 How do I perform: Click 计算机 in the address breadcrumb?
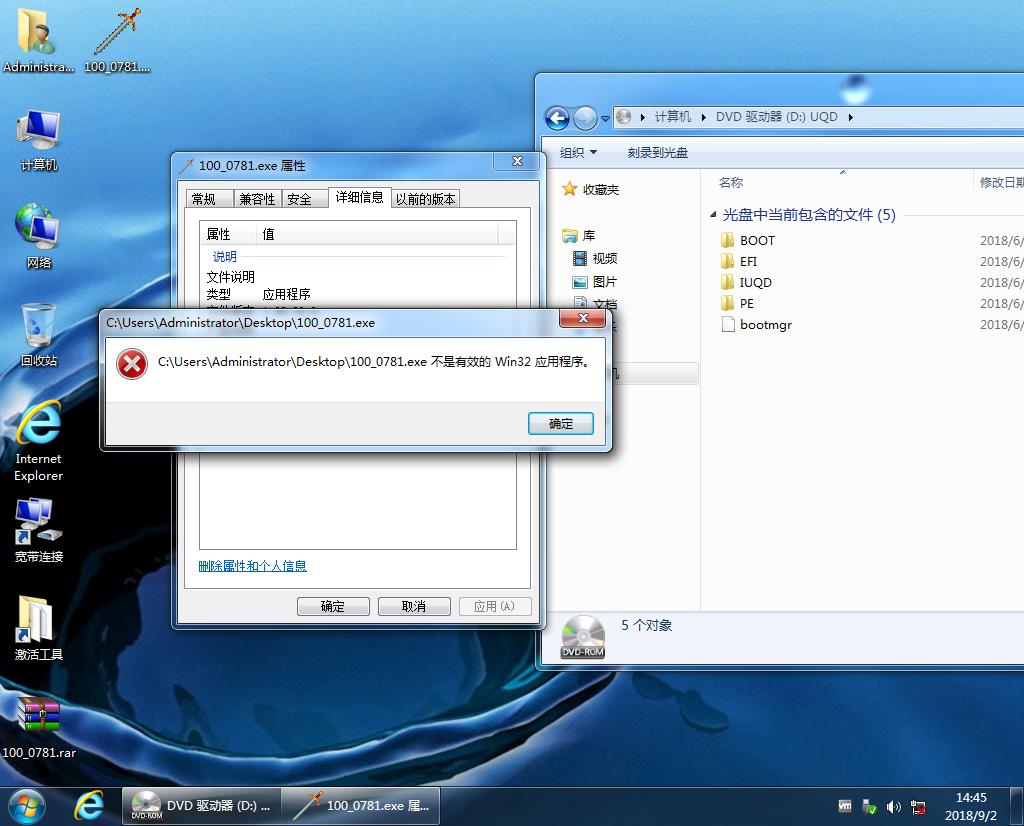coord(673,117)
